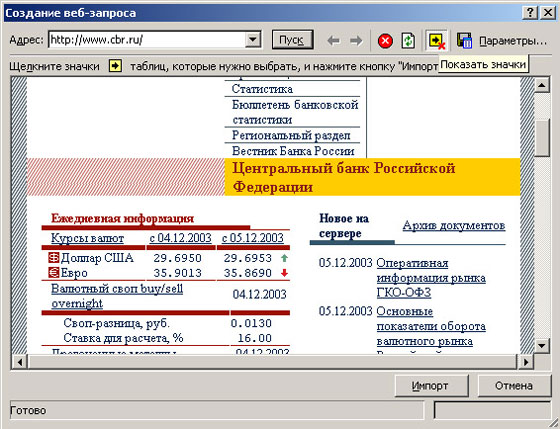The image size is (560, 429).
Task: Click the horizontal scrollbar right arrow
Action: (x=525, y=362)
